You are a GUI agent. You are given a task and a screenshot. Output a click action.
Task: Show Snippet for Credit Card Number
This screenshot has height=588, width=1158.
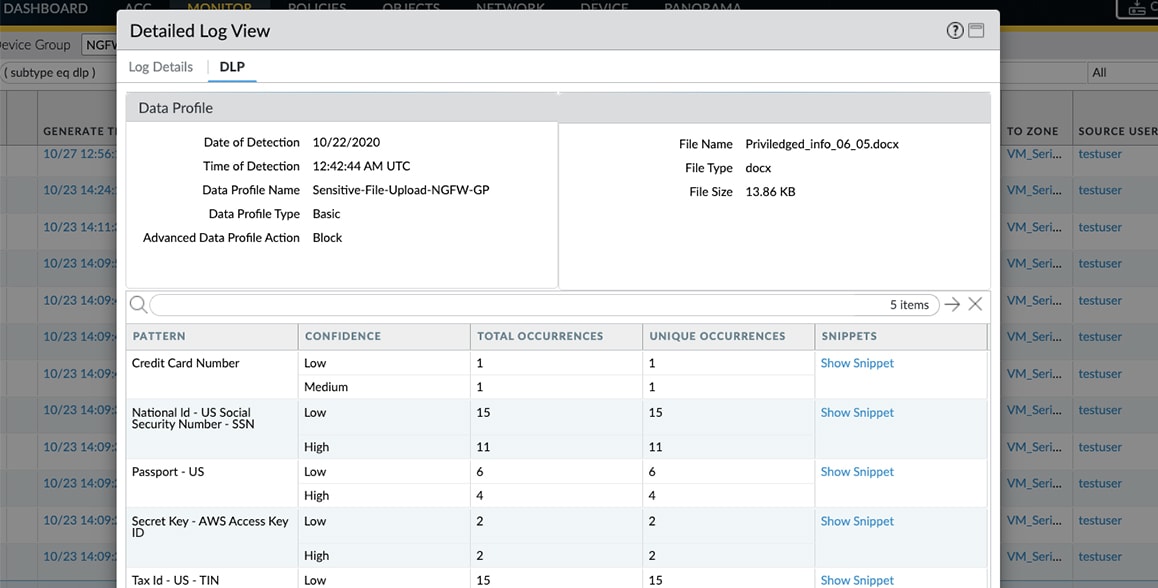[x=857, y=363]
